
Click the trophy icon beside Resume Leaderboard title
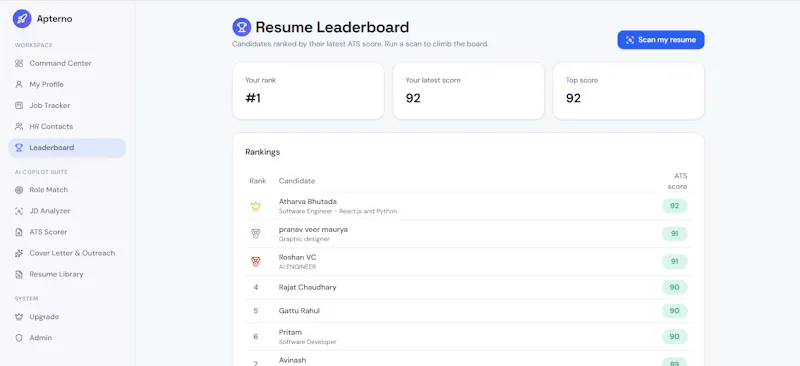tap(241, 27)
